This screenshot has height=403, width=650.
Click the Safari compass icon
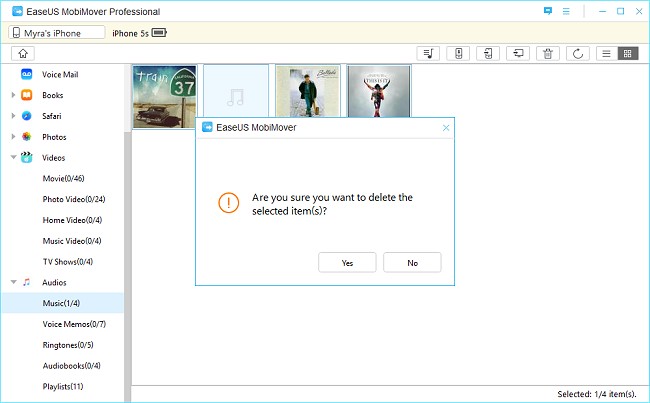27,116
